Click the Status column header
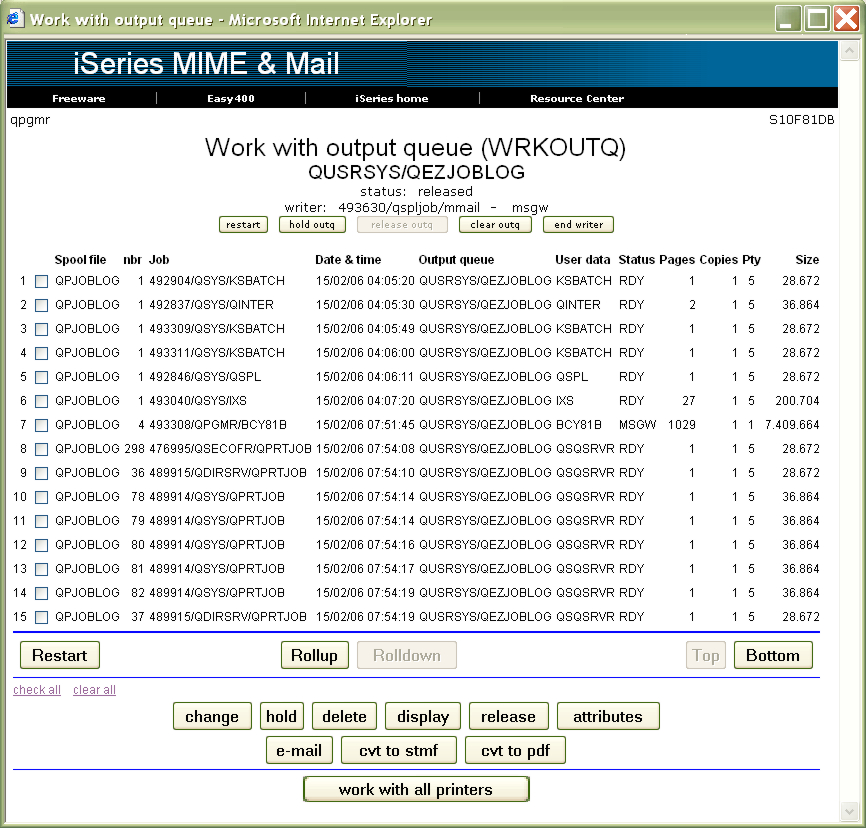This screenshot has width=866, height=828. coord(637,260)
